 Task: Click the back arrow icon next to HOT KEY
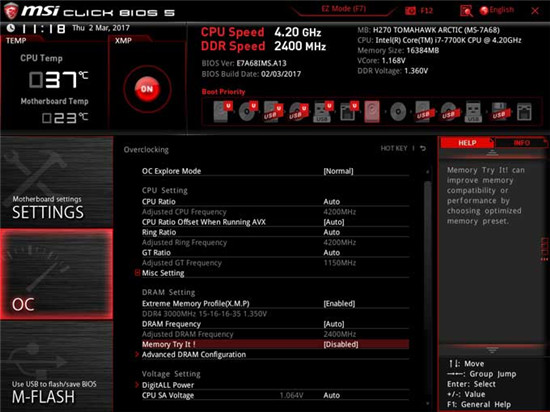[423, 148]
